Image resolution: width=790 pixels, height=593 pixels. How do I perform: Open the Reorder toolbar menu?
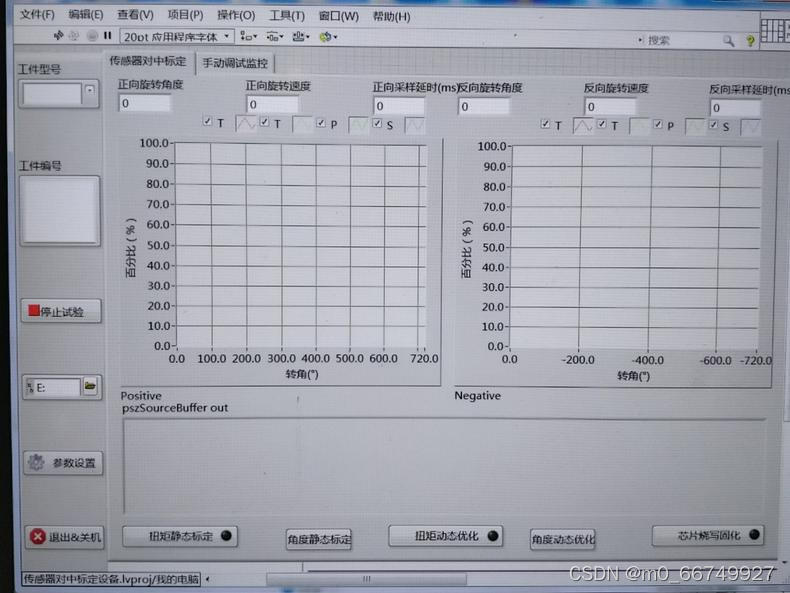(328, 37)
